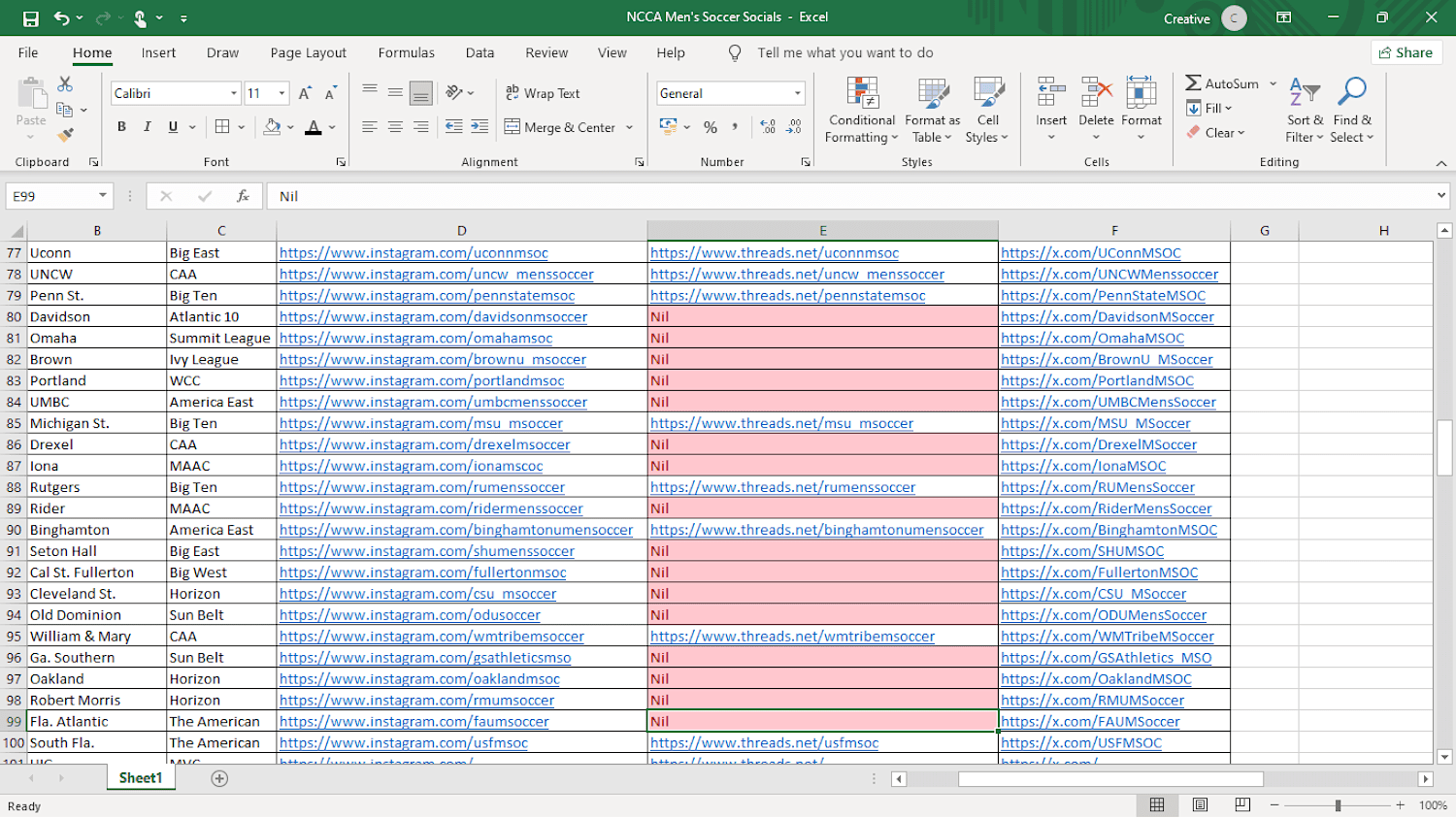Click the Find & Select magnifier icon
1456x818 pixels.
tap(1352, 91)
